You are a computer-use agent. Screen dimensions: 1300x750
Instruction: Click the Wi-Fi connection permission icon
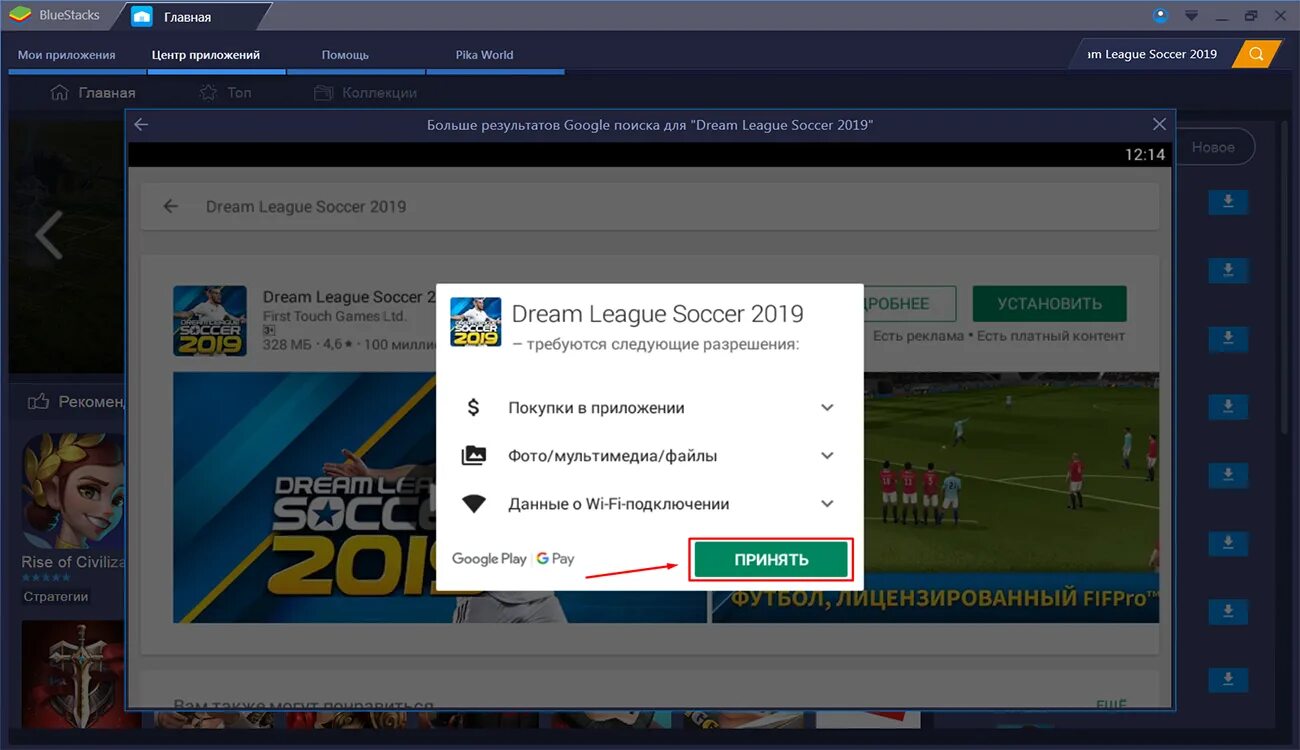point(474,504)
